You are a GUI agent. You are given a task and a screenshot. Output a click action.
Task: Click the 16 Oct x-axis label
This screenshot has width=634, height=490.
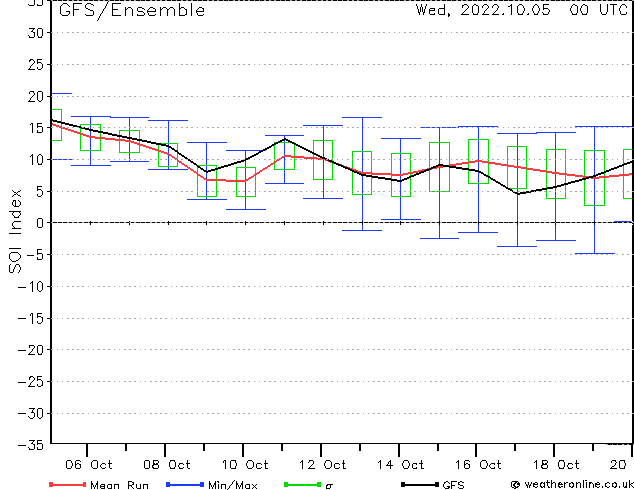point(478,465)
